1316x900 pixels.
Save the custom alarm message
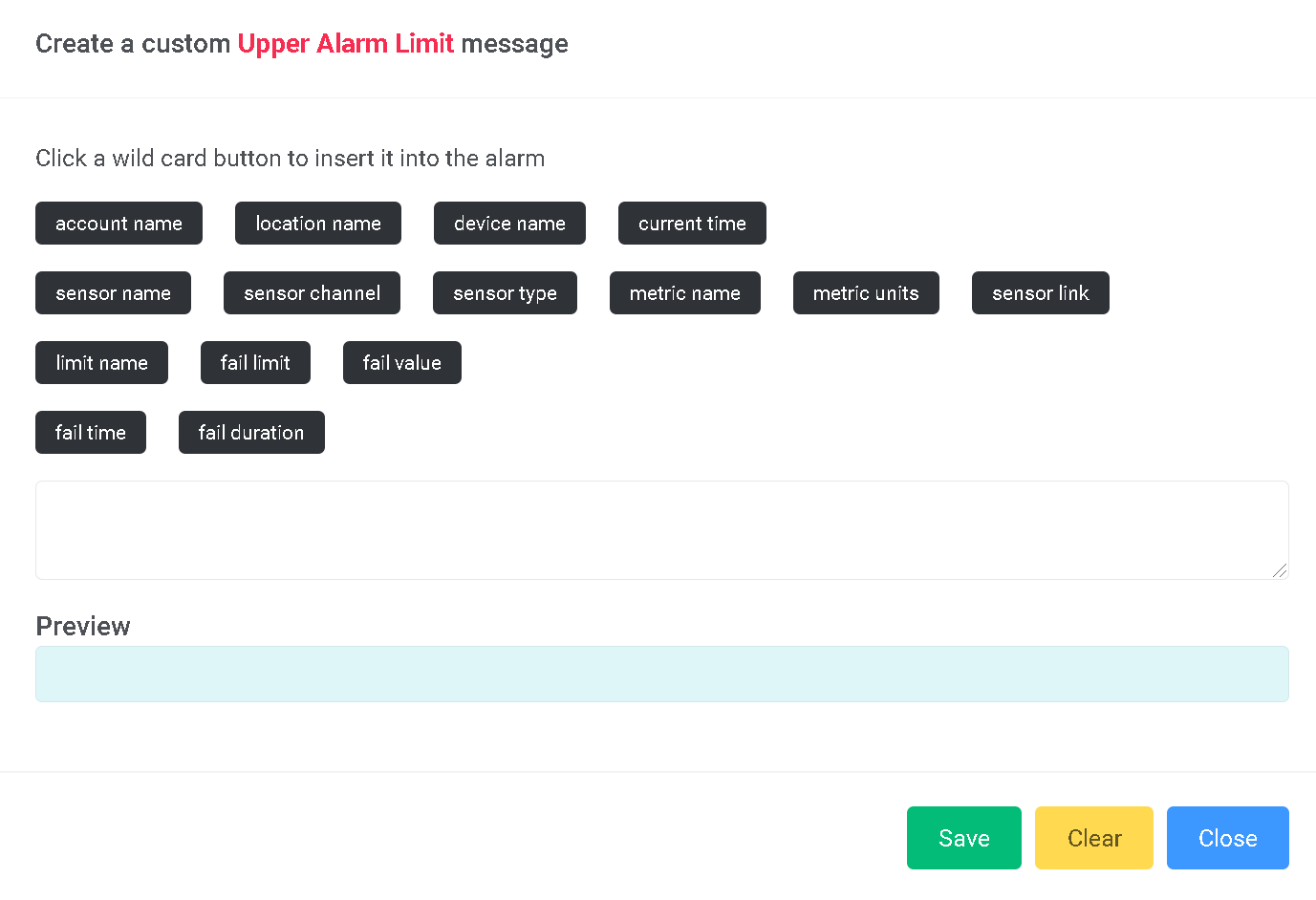click(963, 838)
